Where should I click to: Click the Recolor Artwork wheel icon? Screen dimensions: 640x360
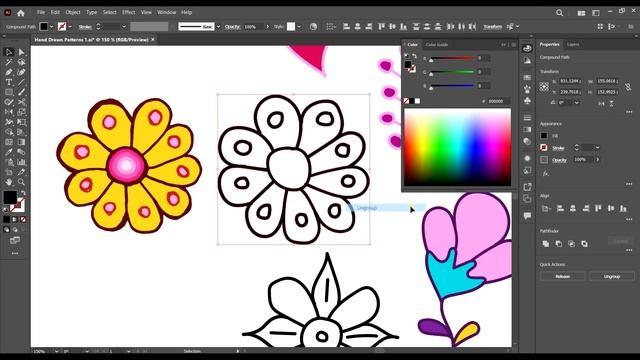point(313,27)
